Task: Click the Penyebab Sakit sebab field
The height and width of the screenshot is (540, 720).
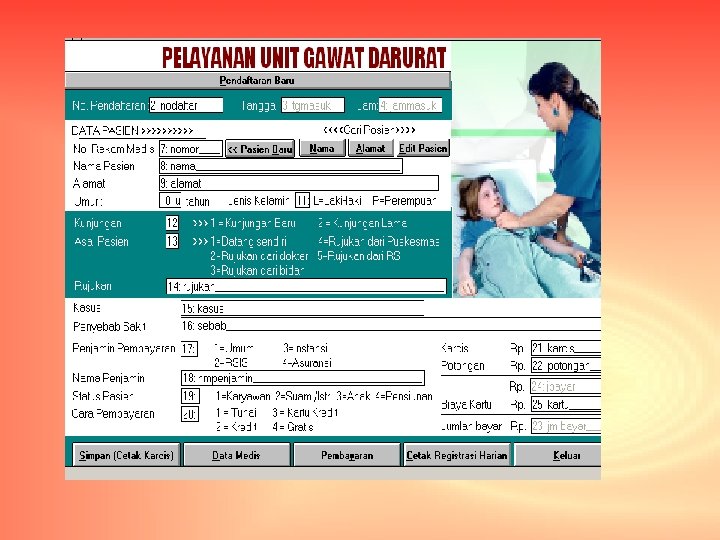Action: click(x=391, y=325)
